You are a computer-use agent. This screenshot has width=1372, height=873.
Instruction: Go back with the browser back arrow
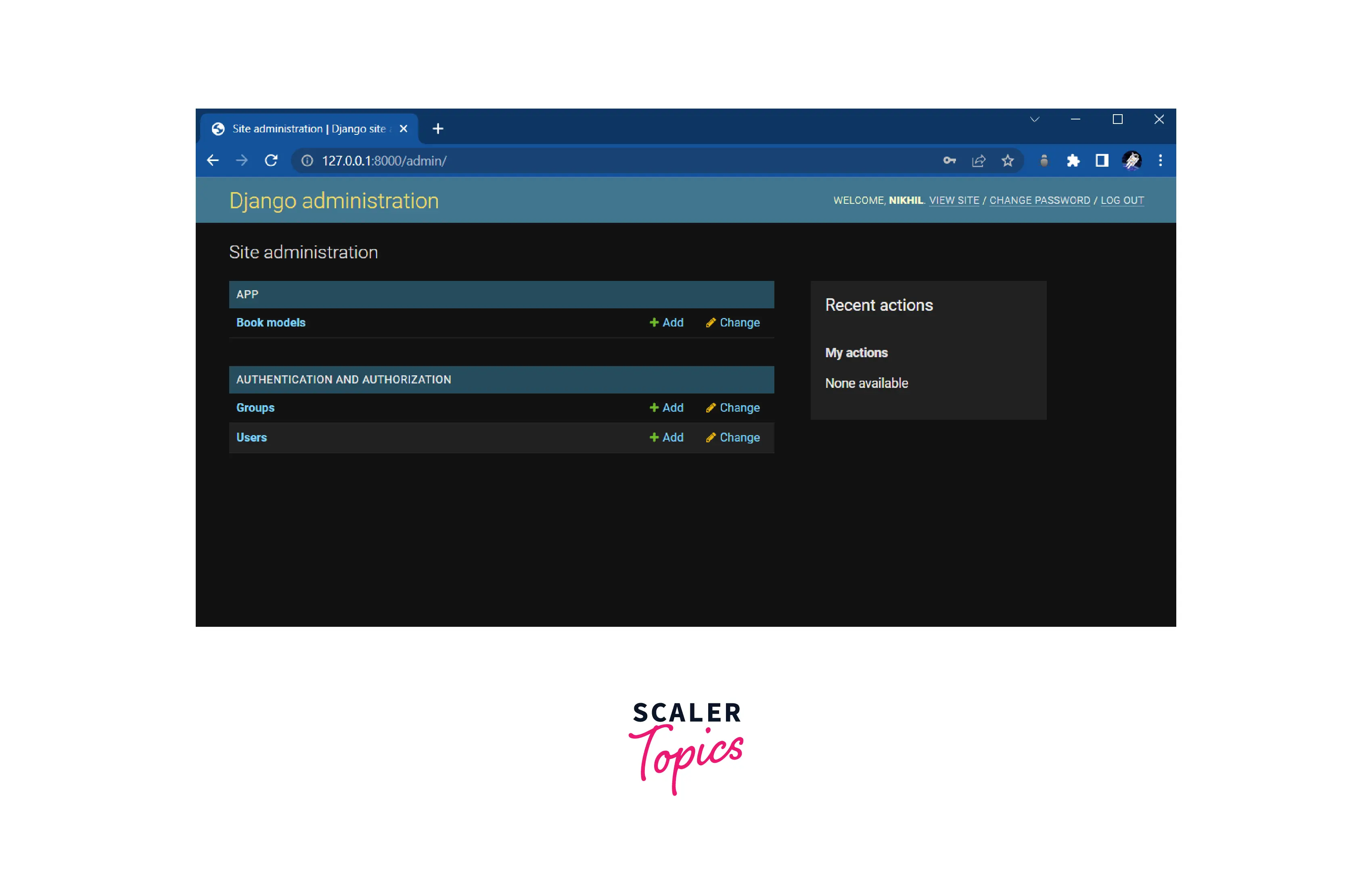[213, 161]
